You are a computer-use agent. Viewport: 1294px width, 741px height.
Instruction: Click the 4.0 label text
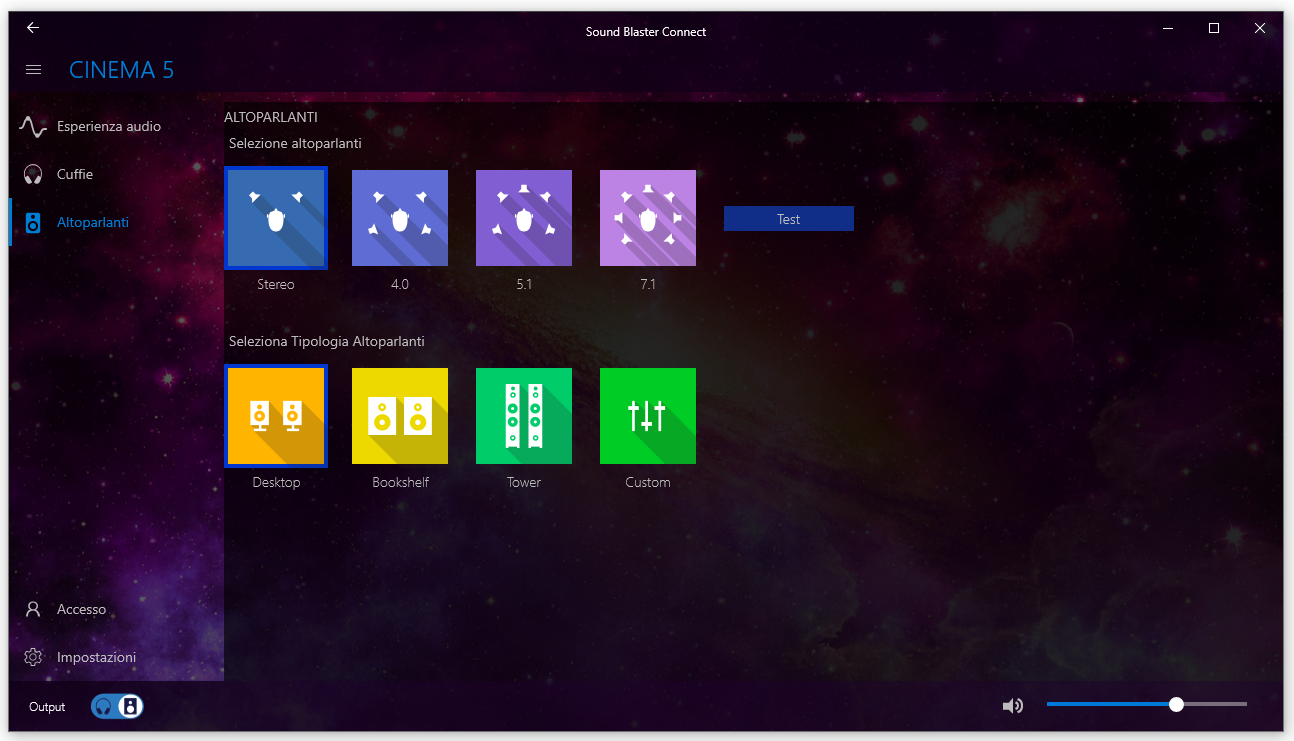click(x=400, y=285)
